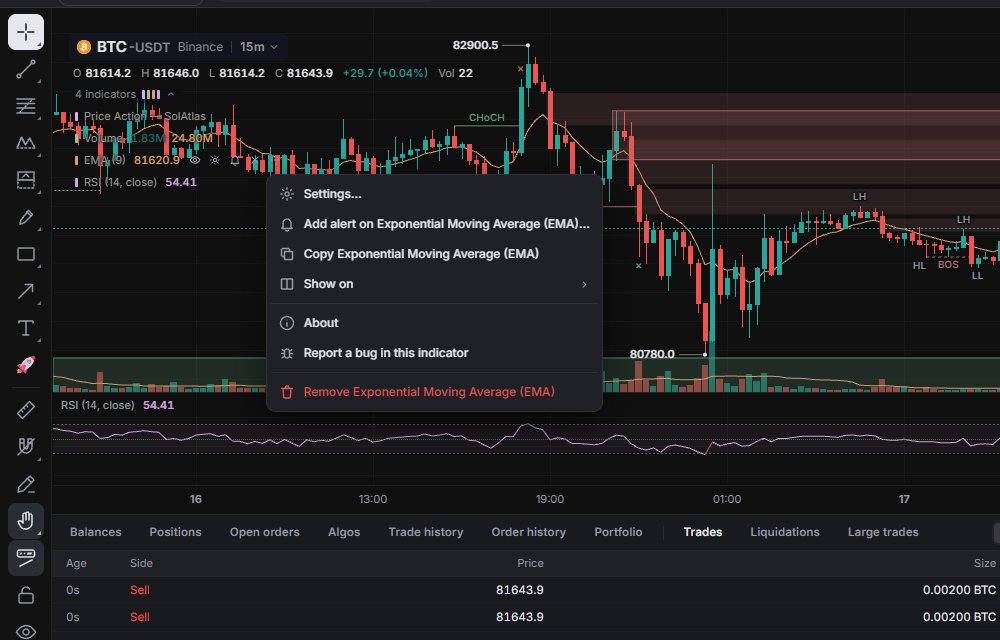Expand the Show on submenu arrow

click(x=584, y=284)
